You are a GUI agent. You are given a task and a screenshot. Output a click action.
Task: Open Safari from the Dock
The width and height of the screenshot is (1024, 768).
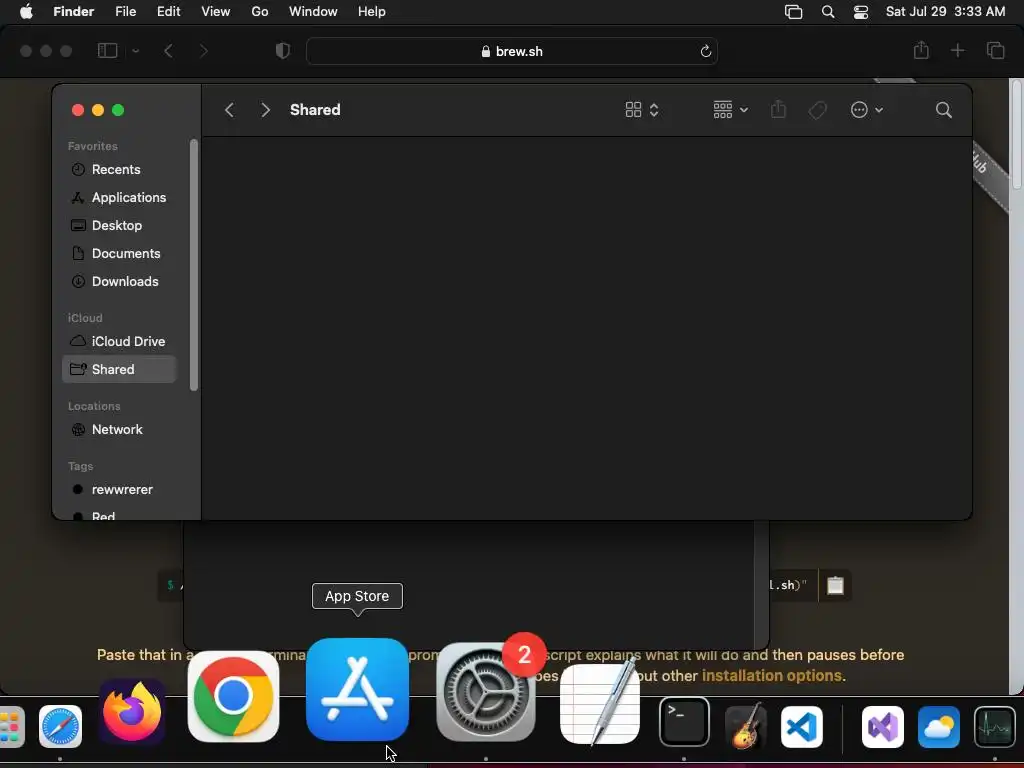tap(60, 727)
